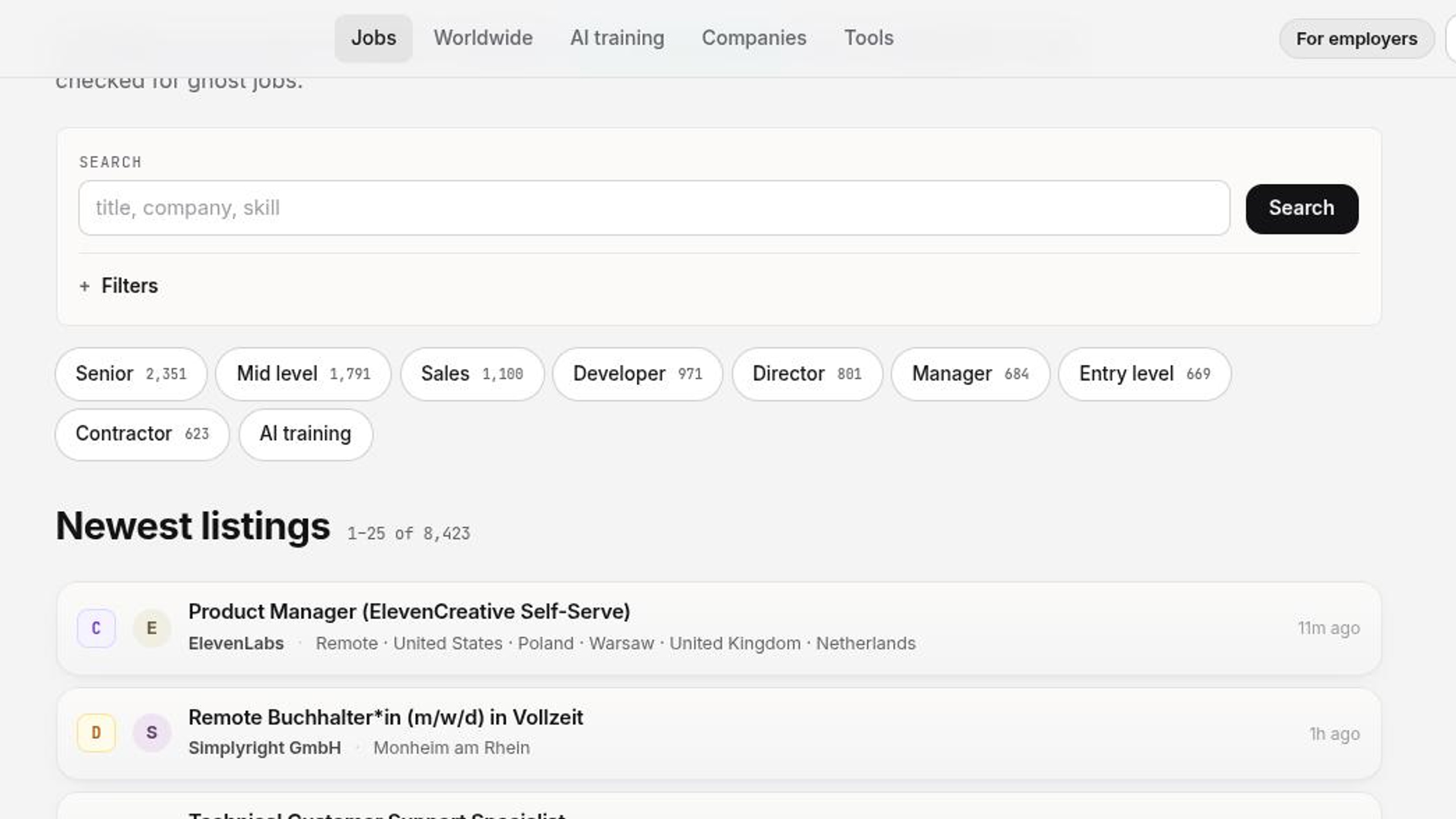This screenshot has height=819, width=1456.
Task: Click the yellow D badge on Simplyright listing
Action: [x=96, y=733]
